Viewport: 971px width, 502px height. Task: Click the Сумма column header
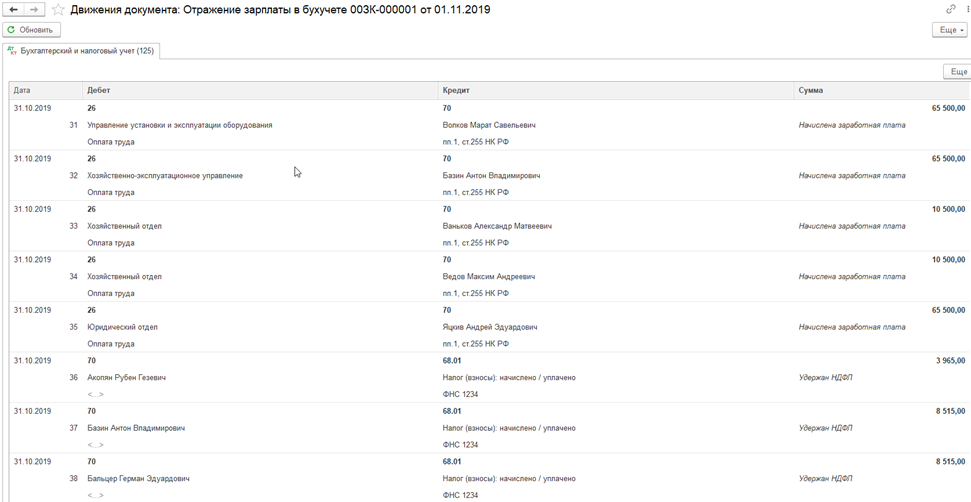pyautogui.click(x=881, y=90)
